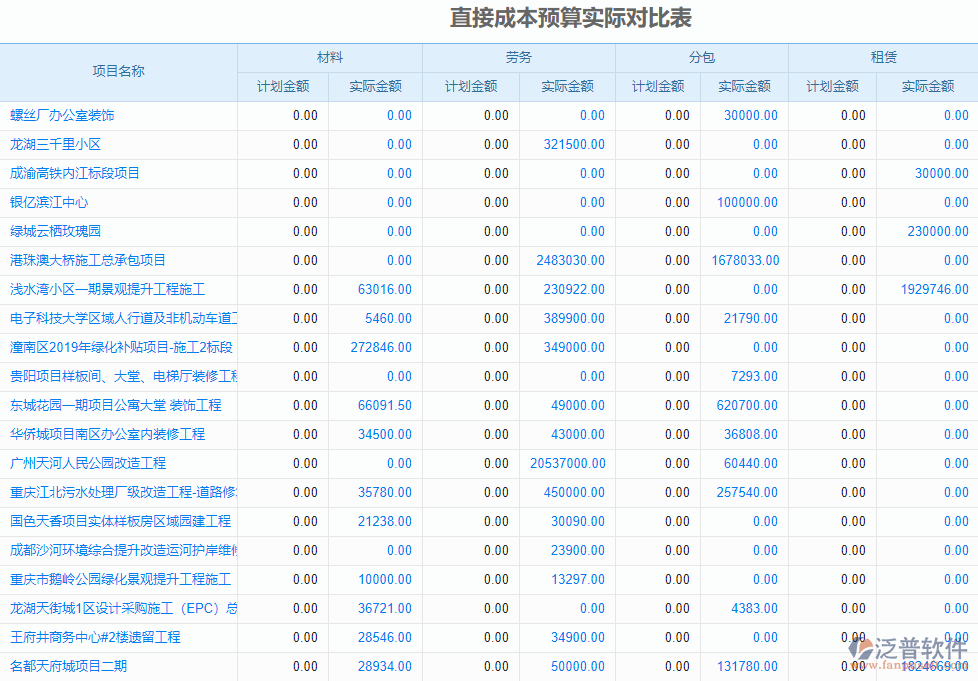Click the 材料 column group header
Screen dimensions: 978x681
click(x=330, y=57)
